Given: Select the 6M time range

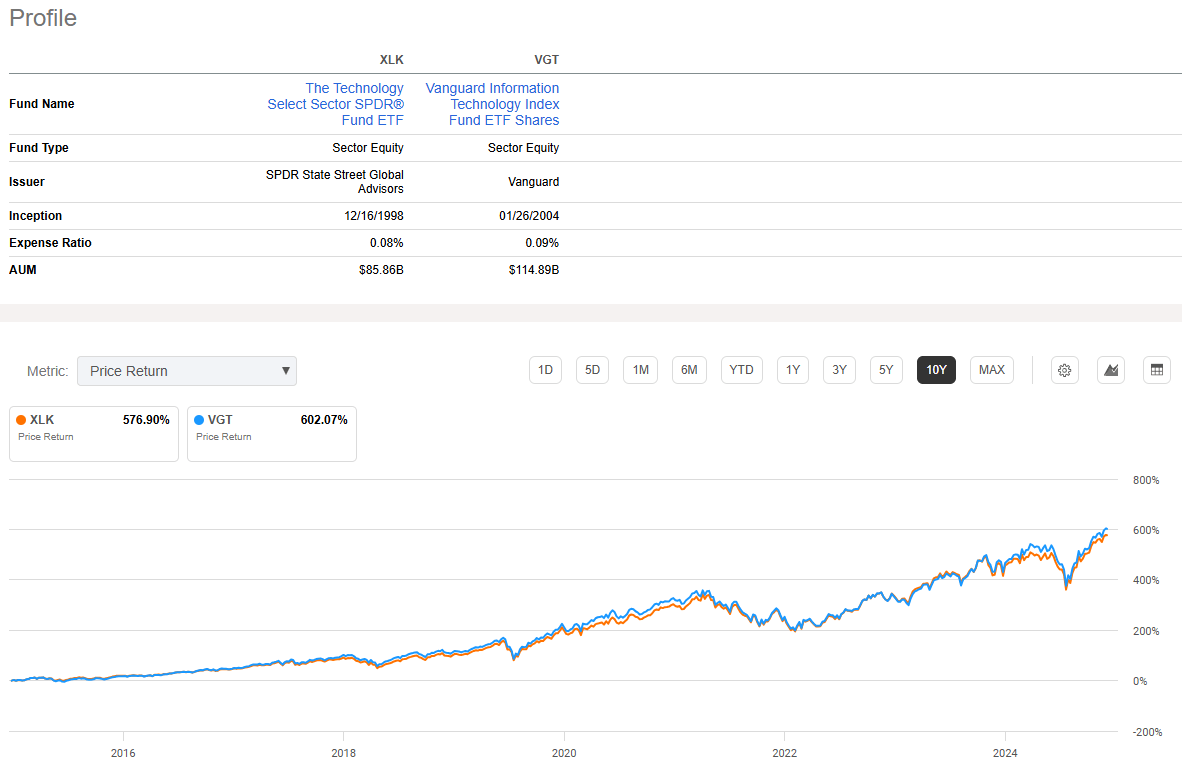Looking at the screenshot, I should point(689,369).
